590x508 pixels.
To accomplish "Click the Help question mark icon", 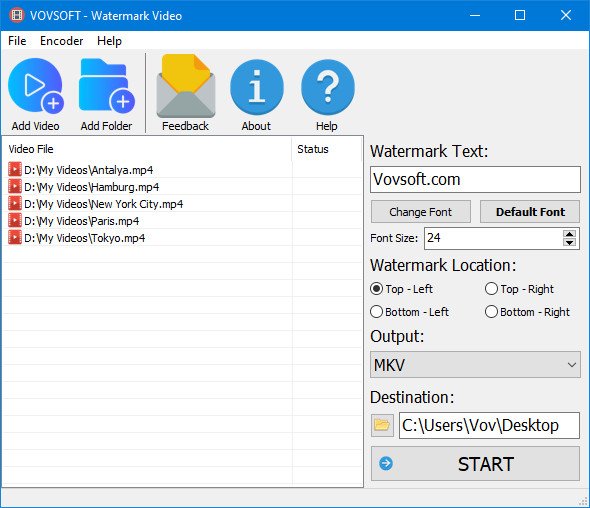I will 328,87.
